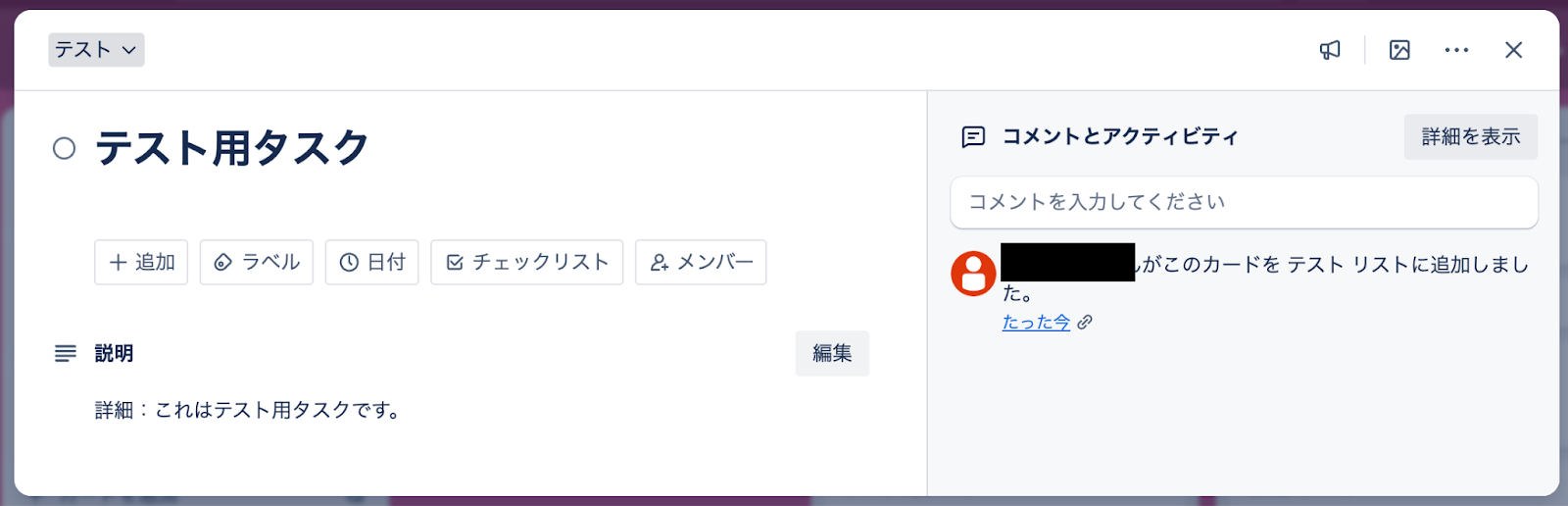The height and width of the screenshot is (506, 1568).
Task: Open the 日付 date picker
Action: (x=372, y=262)
